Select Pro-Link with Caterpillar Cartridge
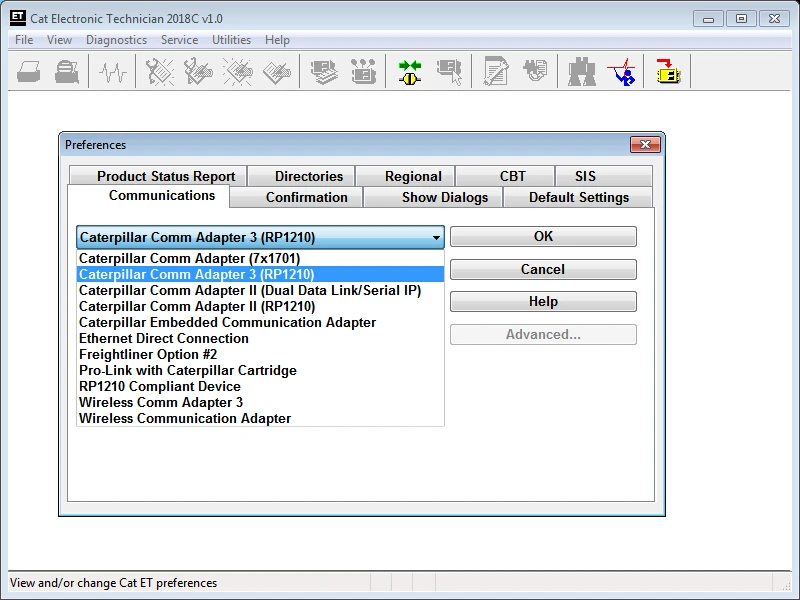This screenshot has height=600, width=800. click(260, 370)
